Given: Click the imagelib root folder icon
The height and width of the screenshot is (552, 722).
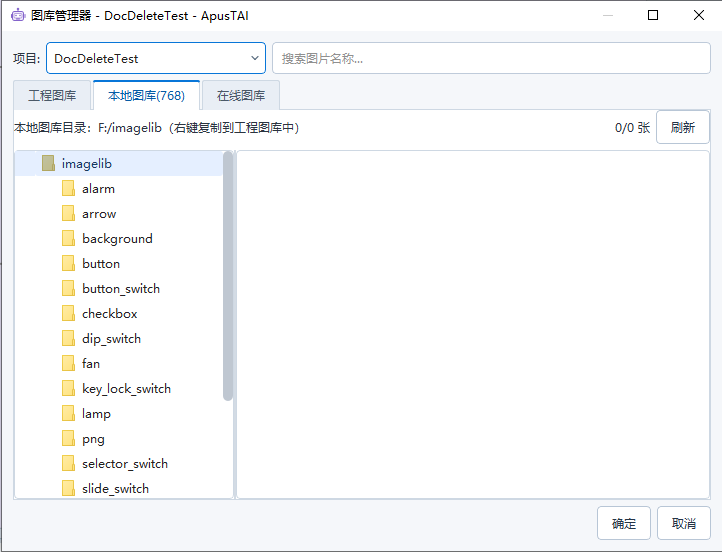Looking at the screenshot, I should [48, 163].
